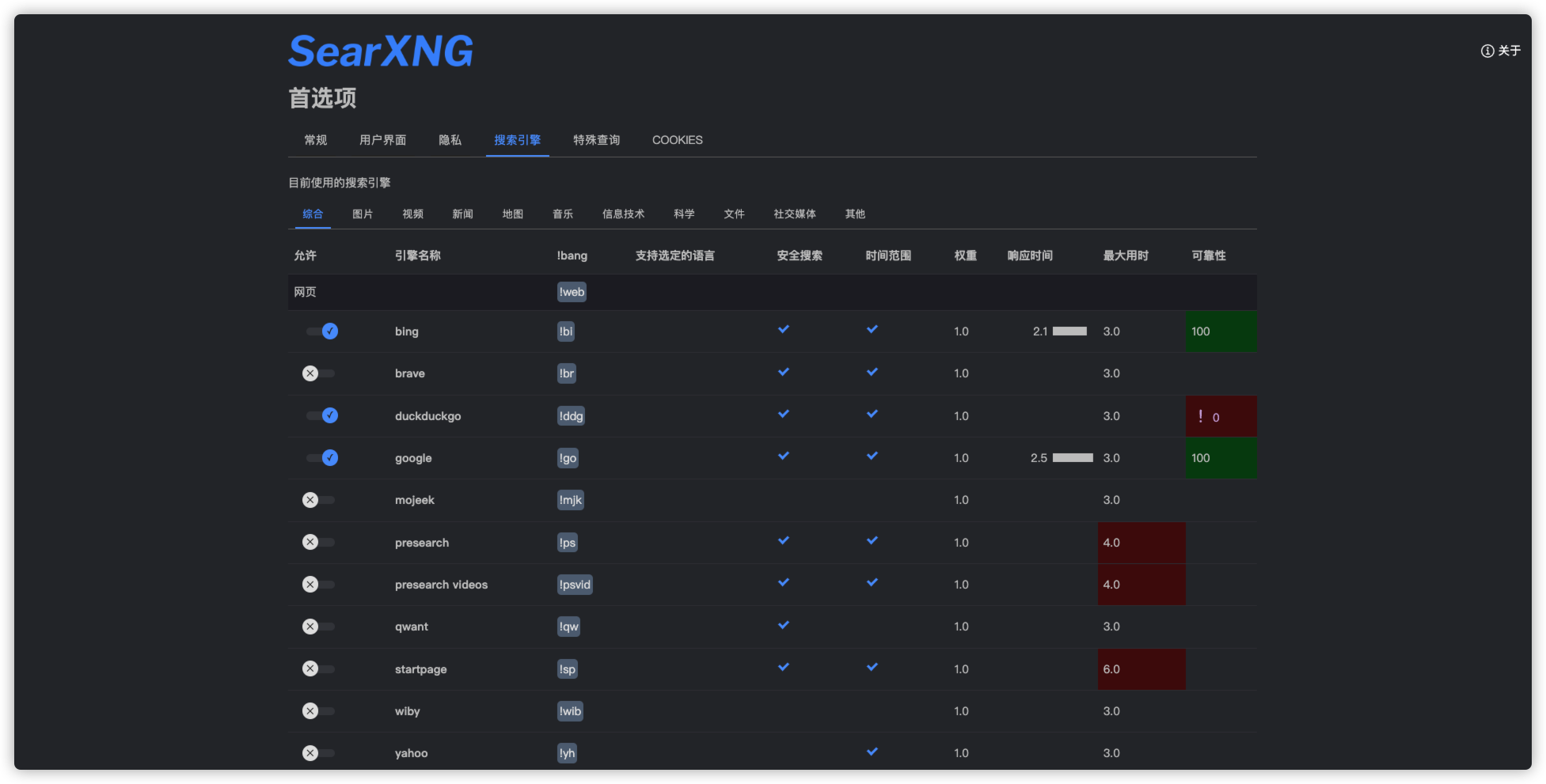Click yahoo's time range checkmark

tap(872, 752)
